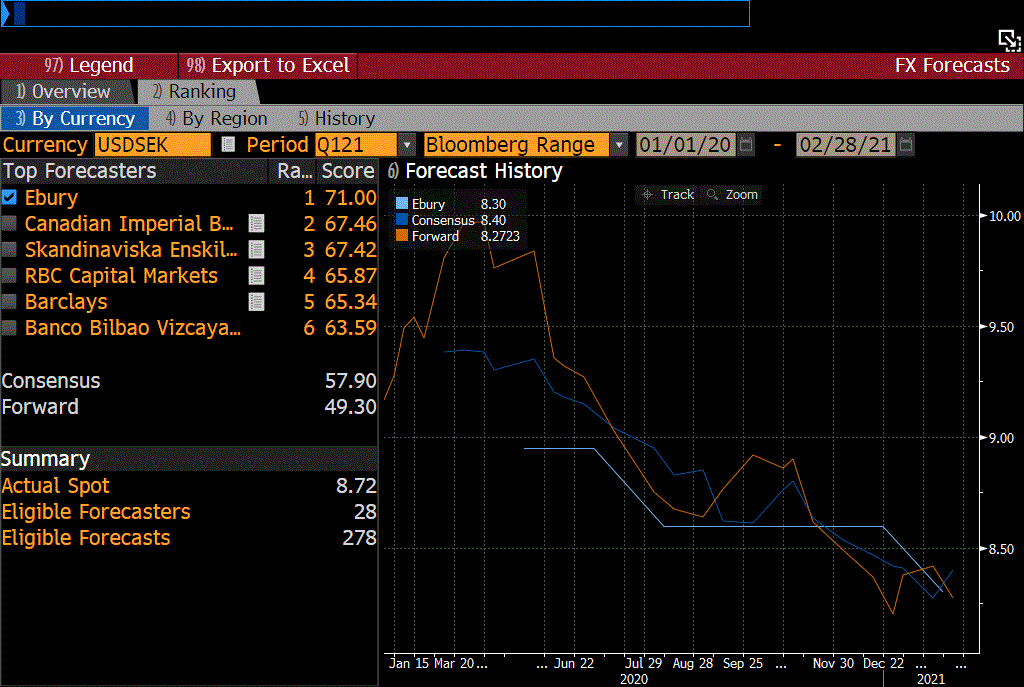Check the RBC Capital Markets checkbox
The image size is (1024, 687).
pos(9,276)
